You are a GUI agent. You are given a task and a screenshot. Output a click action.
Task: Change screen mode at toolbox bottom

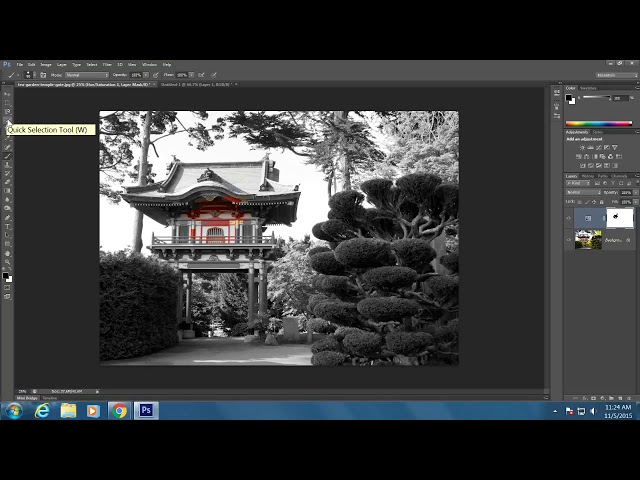click(7, 297)
